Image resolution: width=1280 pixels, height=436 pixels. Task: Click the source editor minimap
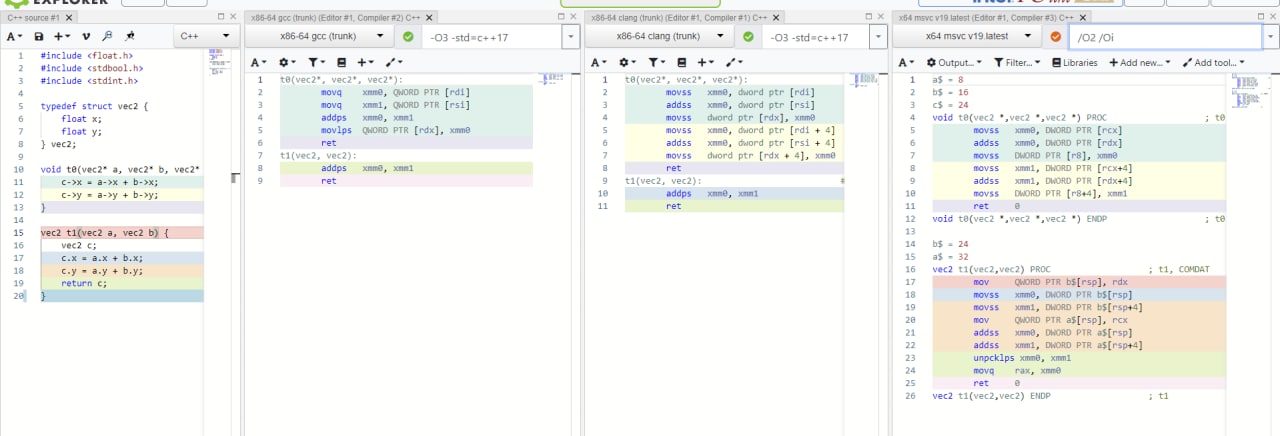220,62
